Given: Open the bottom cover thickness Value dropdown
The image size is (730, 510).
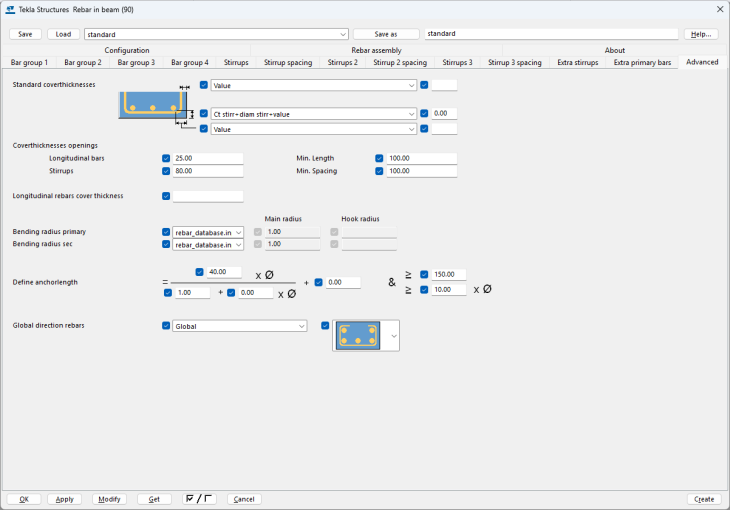Looking at the screenshot, I should 313,129.
